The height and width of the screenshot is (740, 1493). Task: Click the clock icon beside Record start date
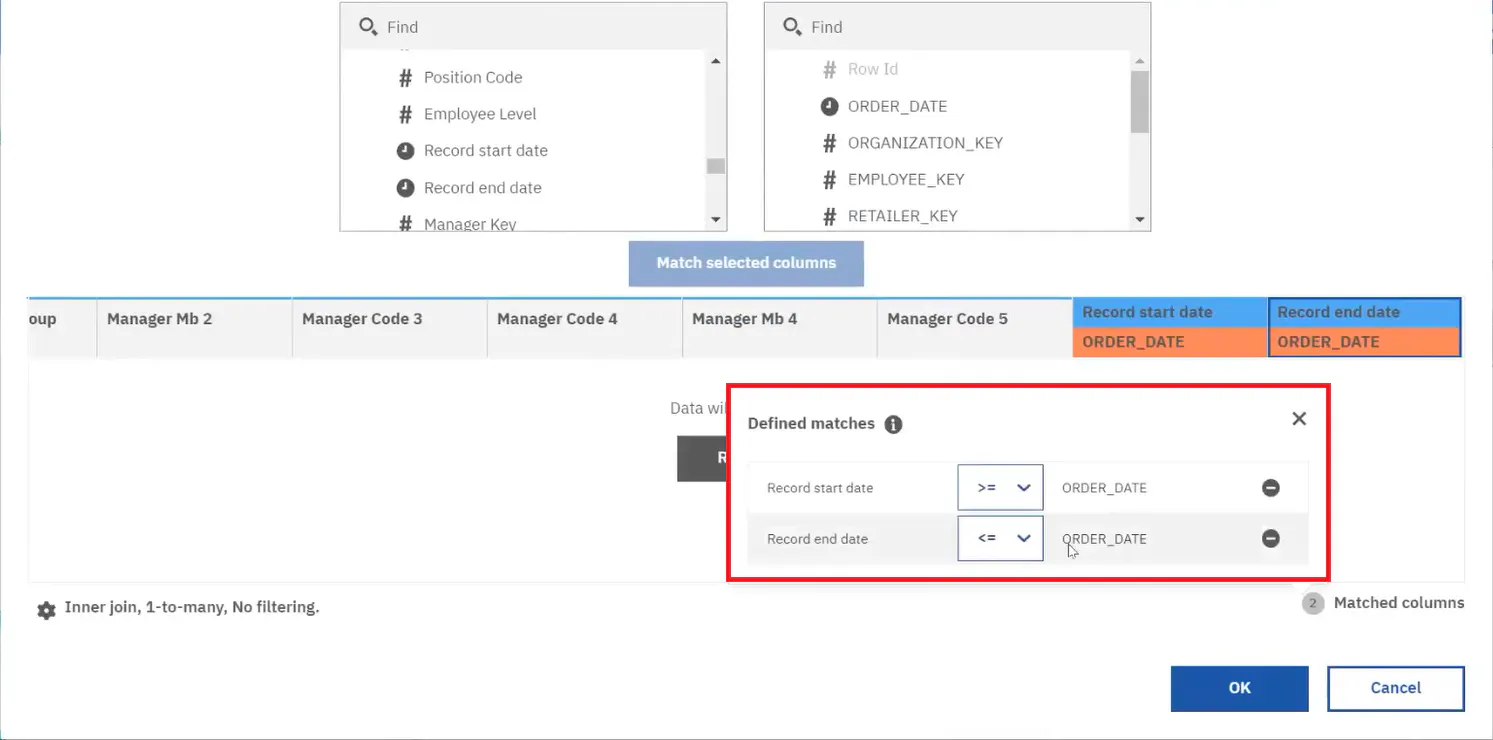(x=405, y=151)
